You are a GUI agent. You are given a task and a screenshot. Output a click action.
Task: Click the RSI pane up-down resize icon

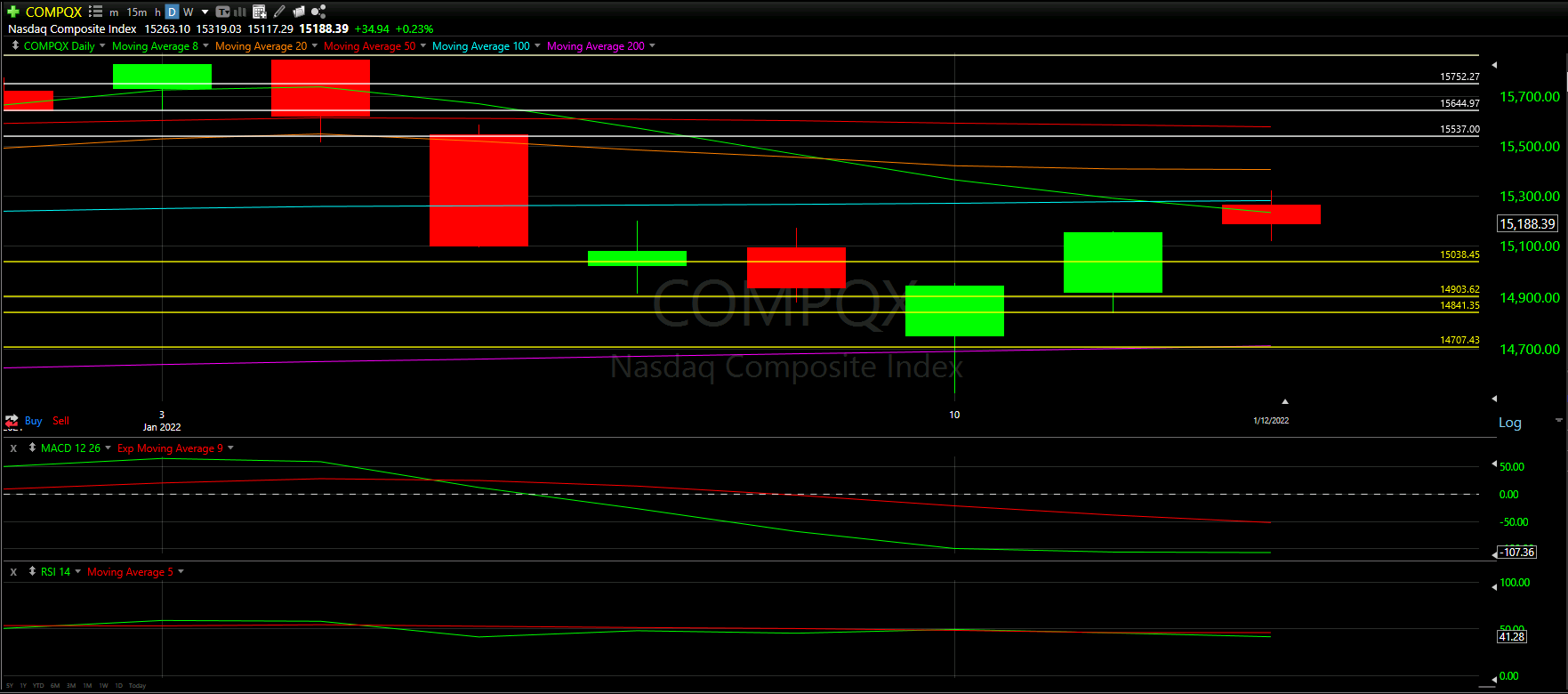32,571
